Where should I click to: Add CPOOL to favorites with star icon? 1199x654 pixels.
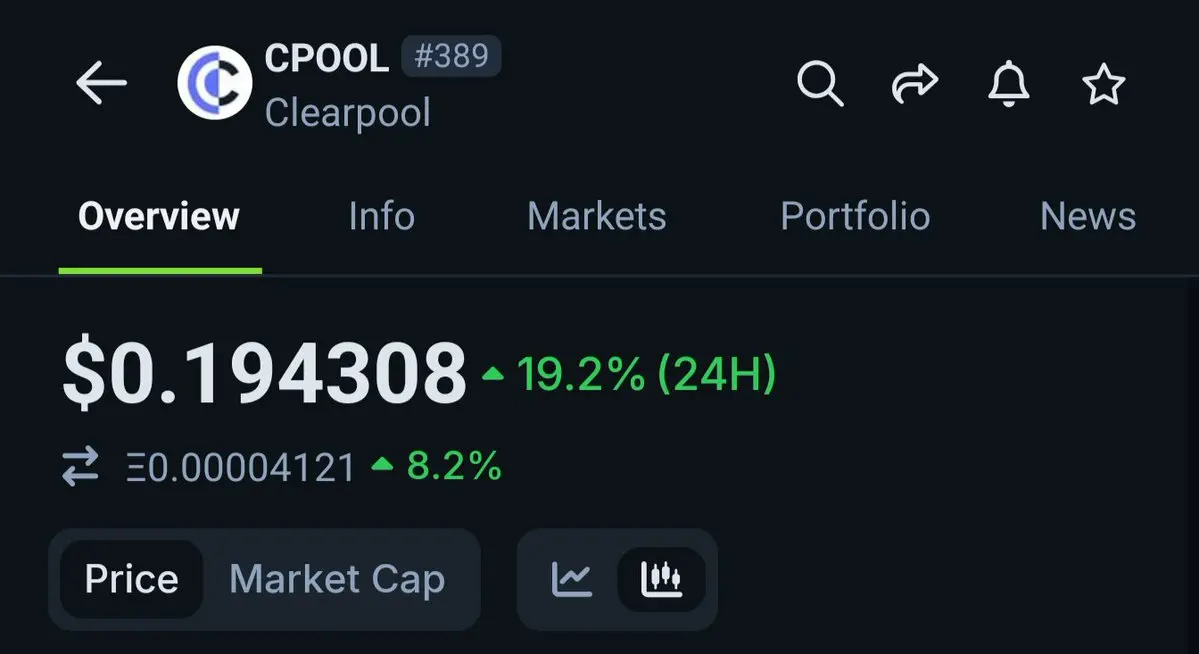(1103, 83)
